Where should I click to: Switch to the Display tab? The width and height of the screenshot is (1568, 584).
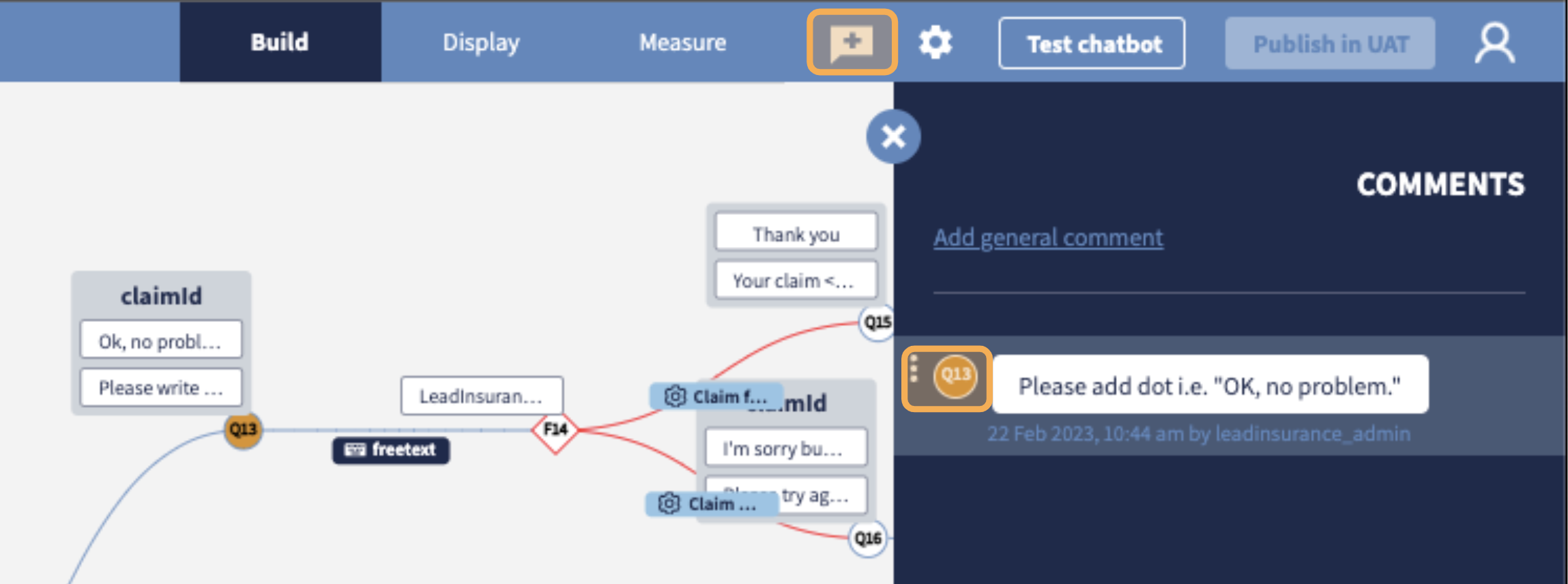click(x=481, y=42)
